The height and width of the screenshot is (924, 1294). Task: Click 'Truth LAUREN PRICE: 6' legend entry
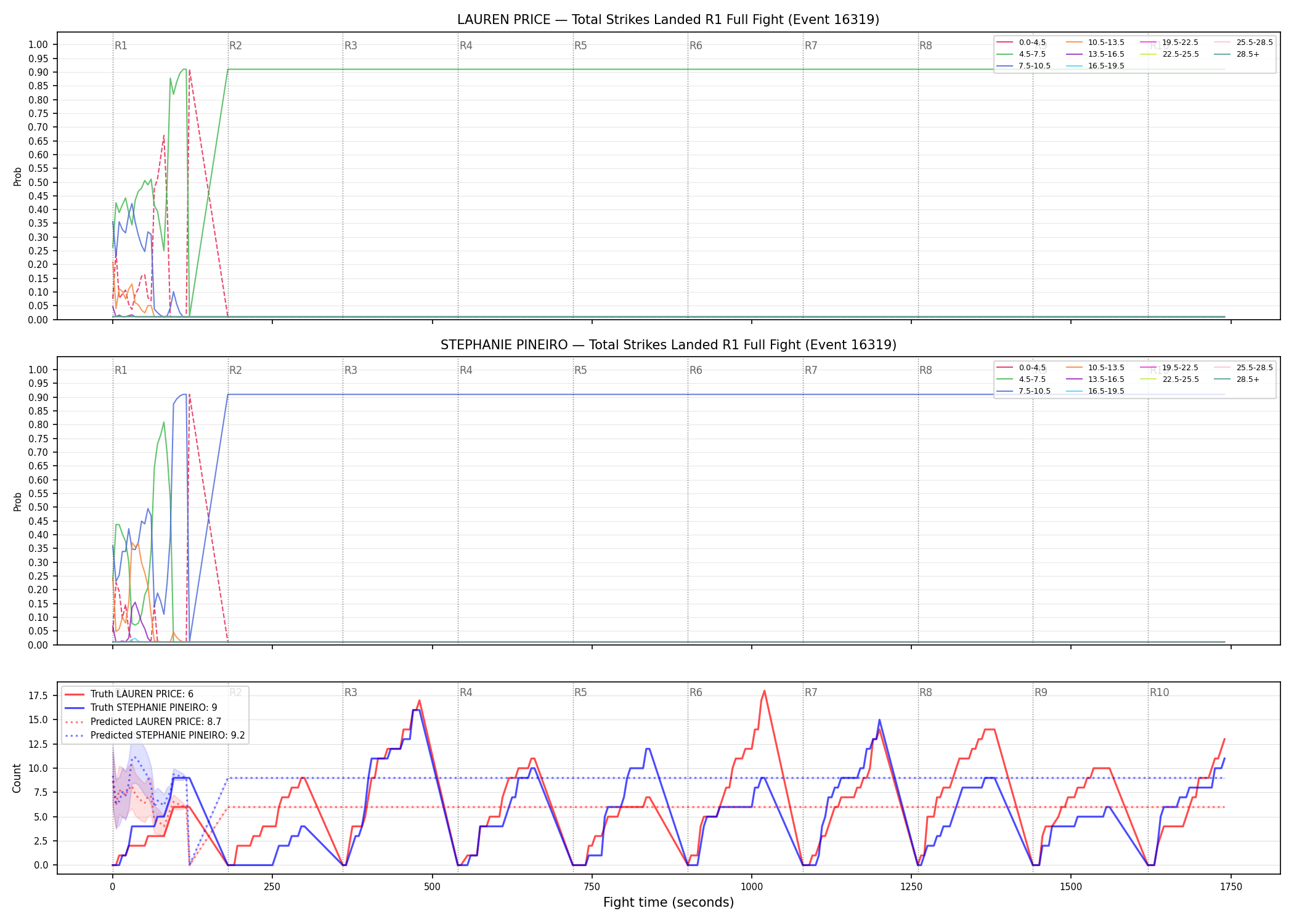(129, 694)
